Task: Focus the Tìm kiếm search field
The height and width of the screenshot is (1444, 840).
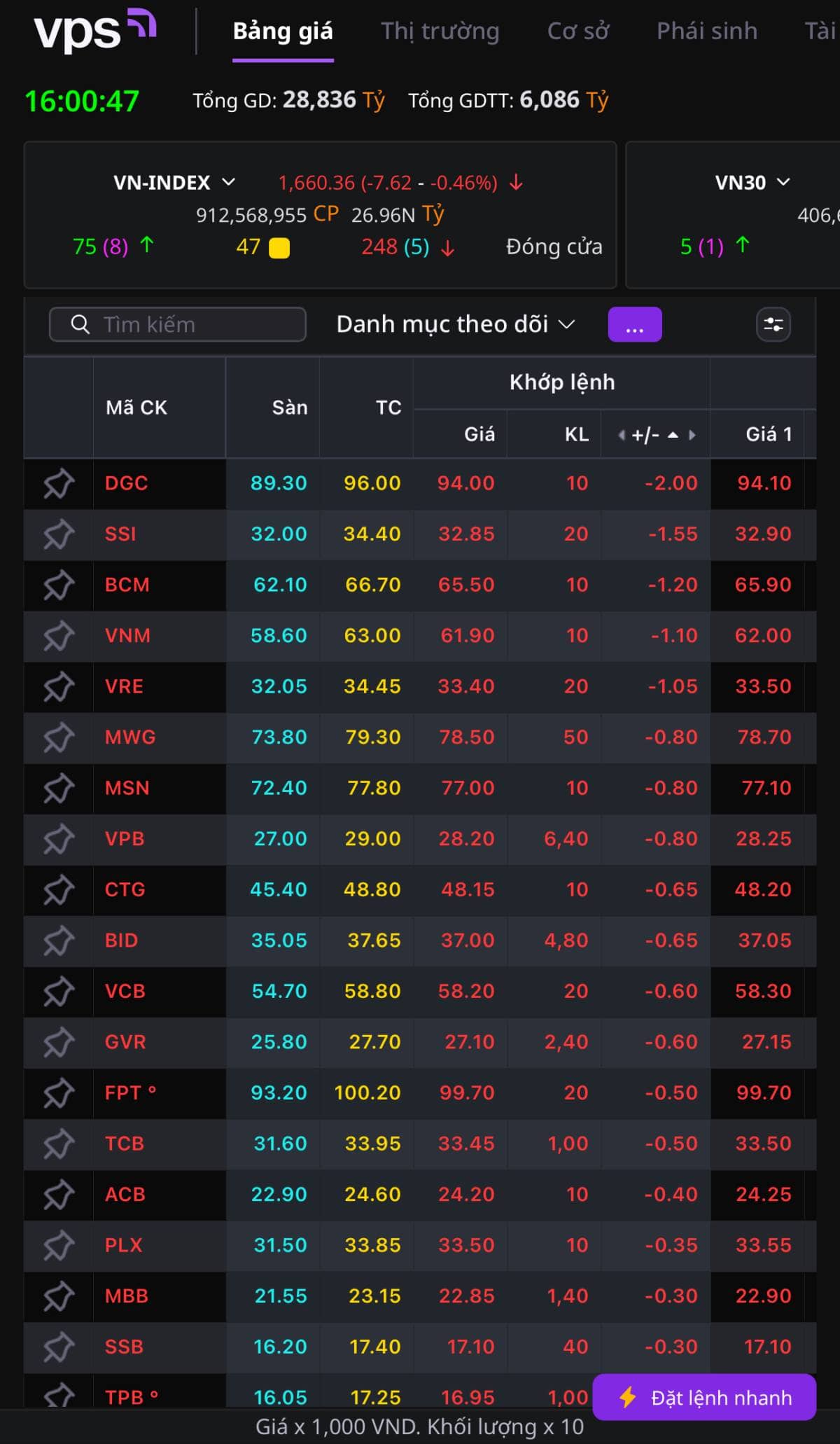Action: [178, 324]
